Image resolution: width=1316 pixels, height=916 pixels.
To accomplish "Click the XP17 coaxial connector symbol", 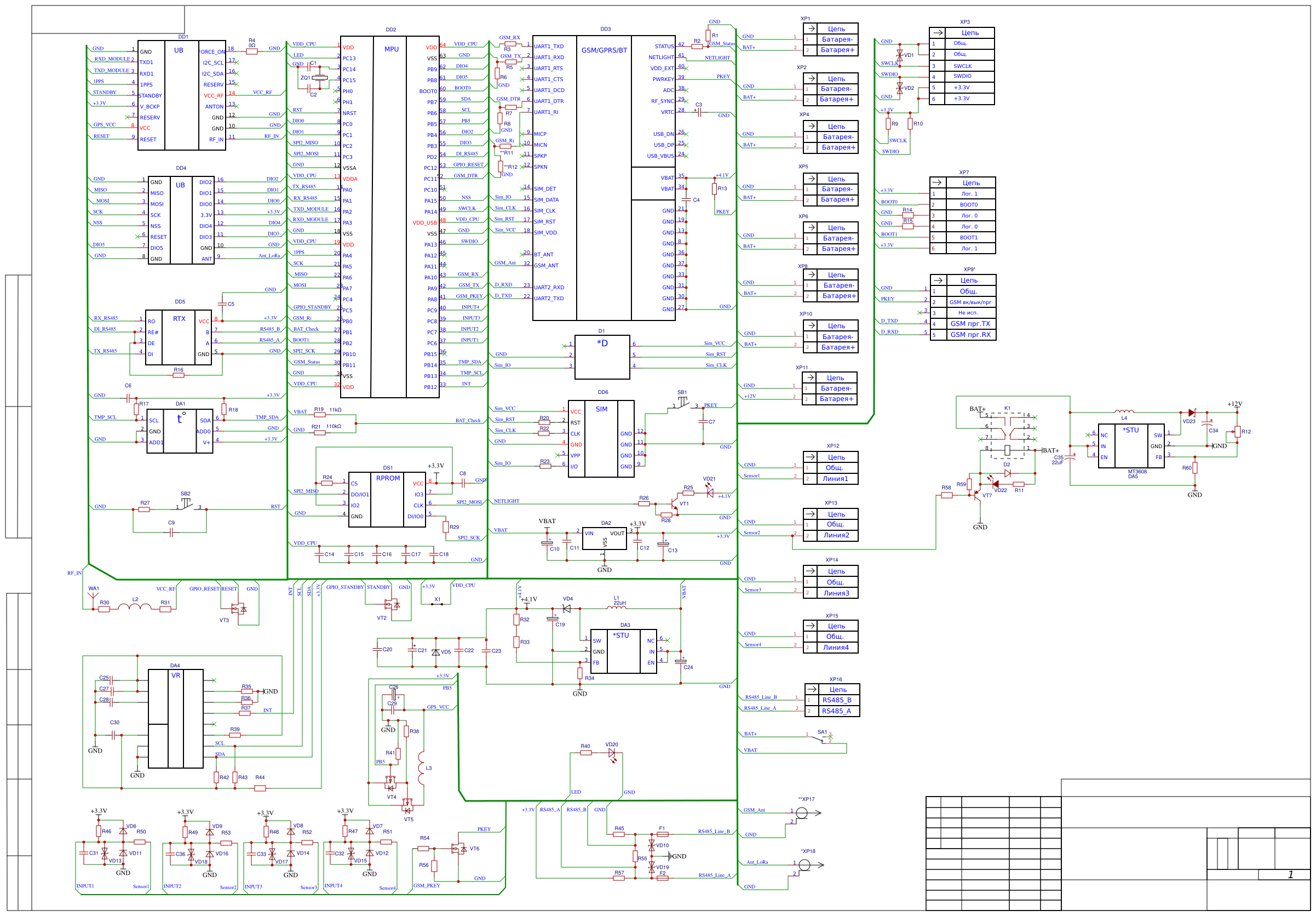I will tap(802, 813).
